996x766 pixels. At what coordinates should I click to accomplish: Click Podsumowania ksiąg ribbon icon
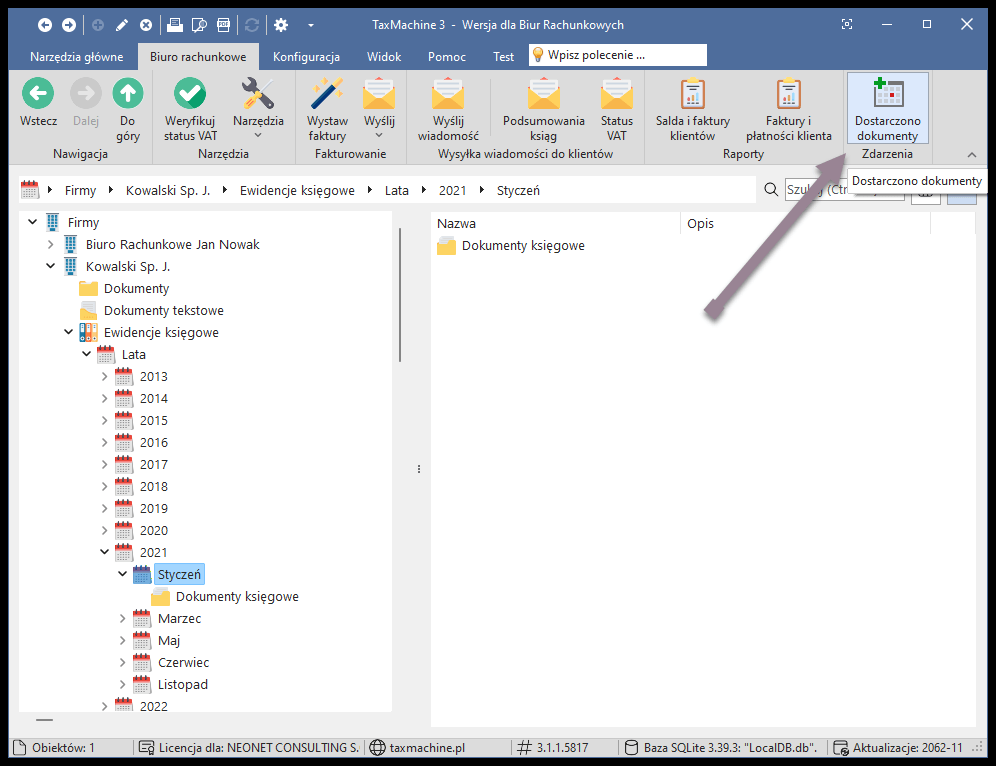pos(543,95)
